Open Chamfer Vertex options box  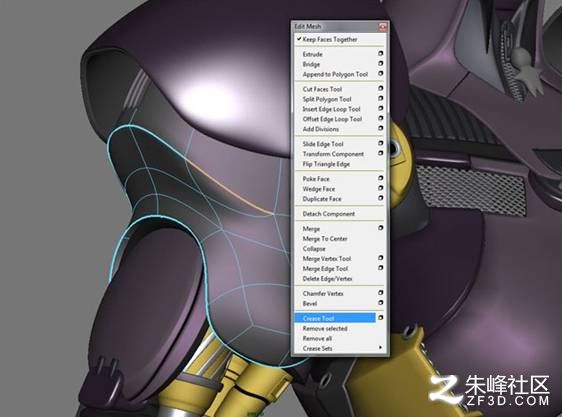tap(381, 293)
